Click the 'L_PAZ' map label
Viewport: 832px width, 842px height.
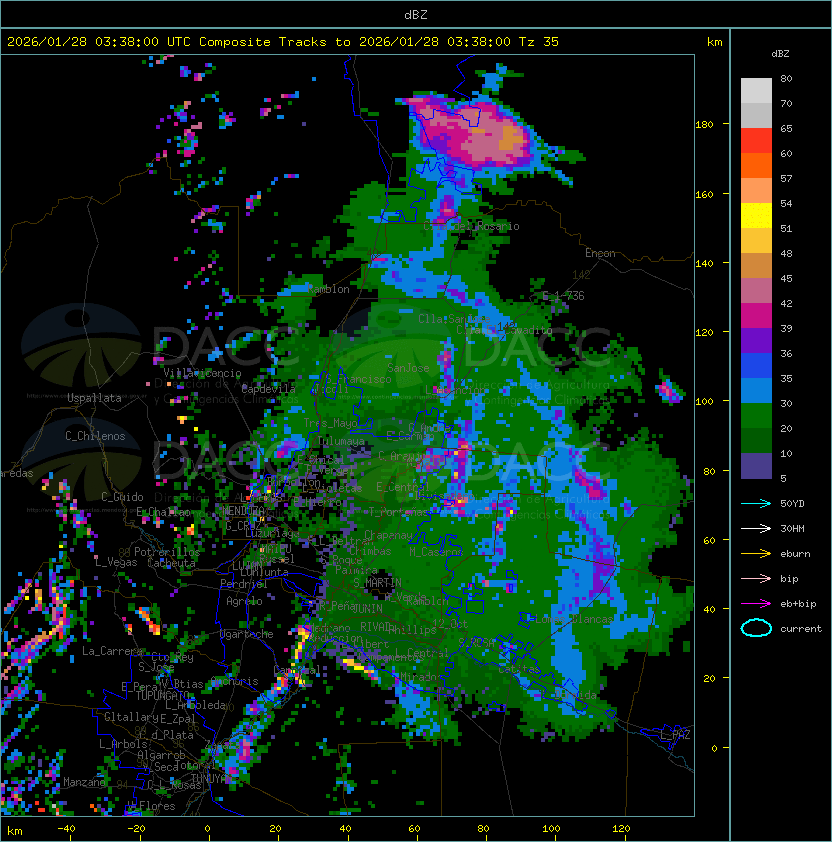tap(675, 735)
